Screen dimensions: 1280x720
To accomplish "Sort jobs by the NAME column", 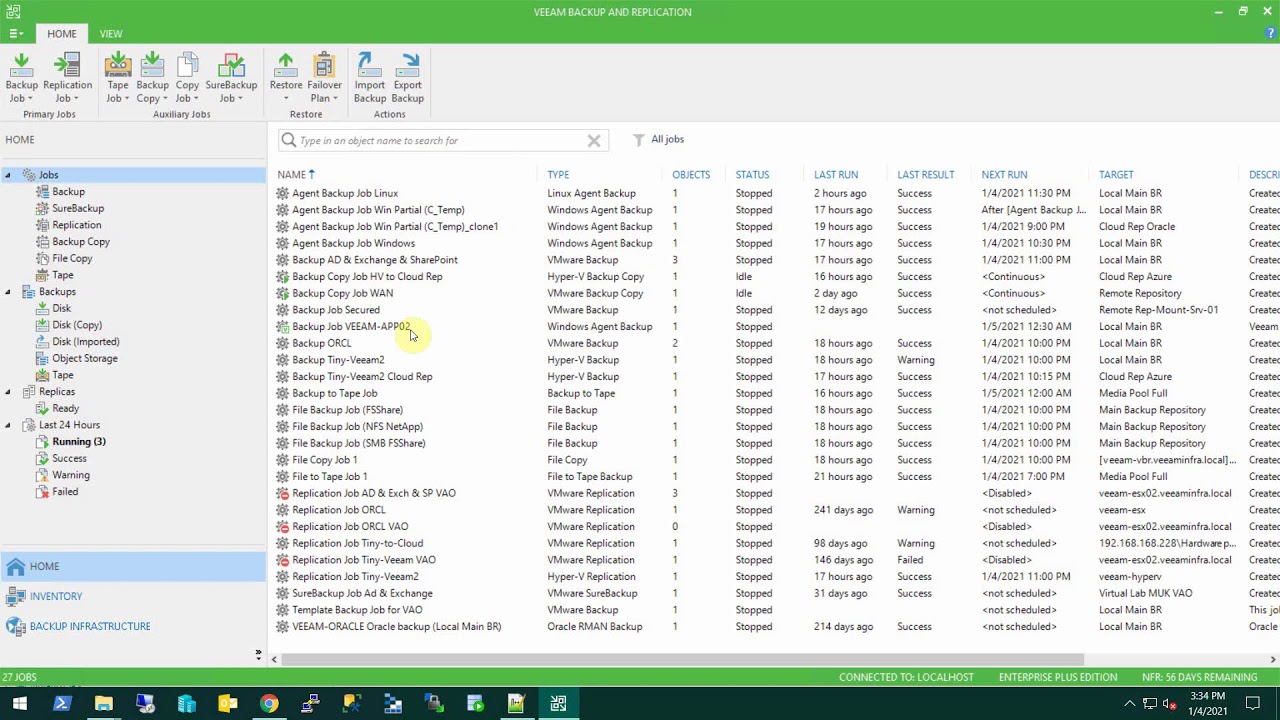I will tap(291, 175).
